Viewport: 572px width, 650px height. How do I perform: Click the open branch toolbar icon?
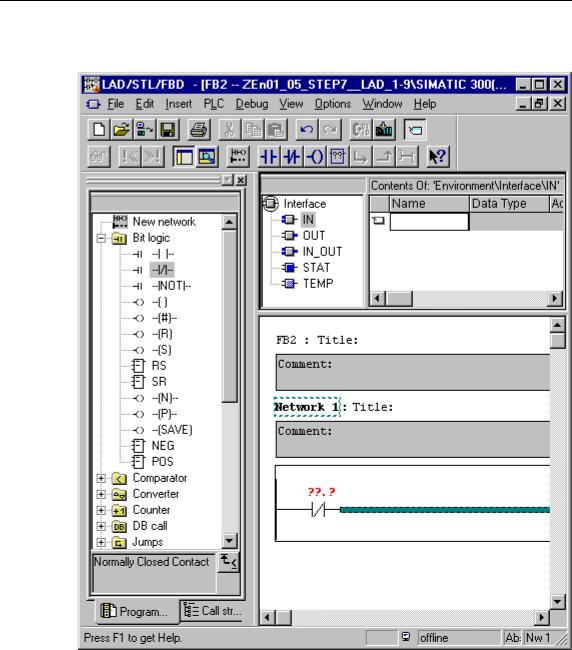pos(361,157)
